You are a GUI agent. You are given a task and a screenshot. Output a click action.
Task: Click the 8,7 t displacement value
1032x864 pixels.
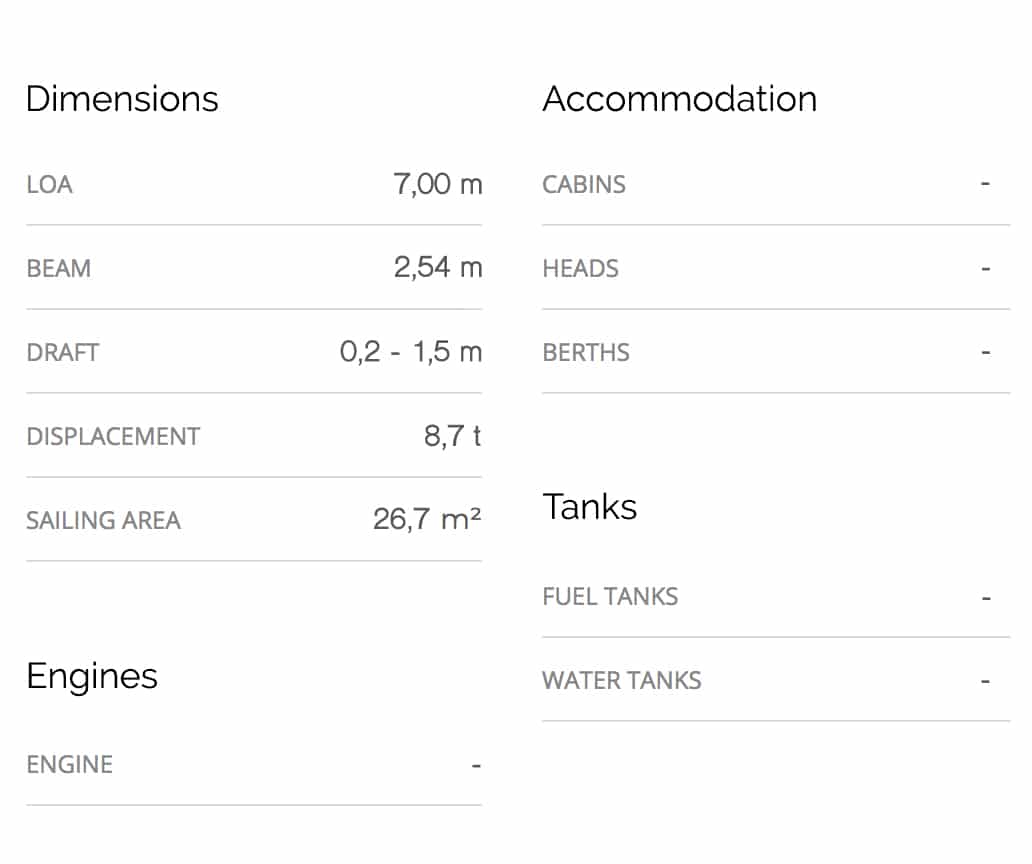453,436
